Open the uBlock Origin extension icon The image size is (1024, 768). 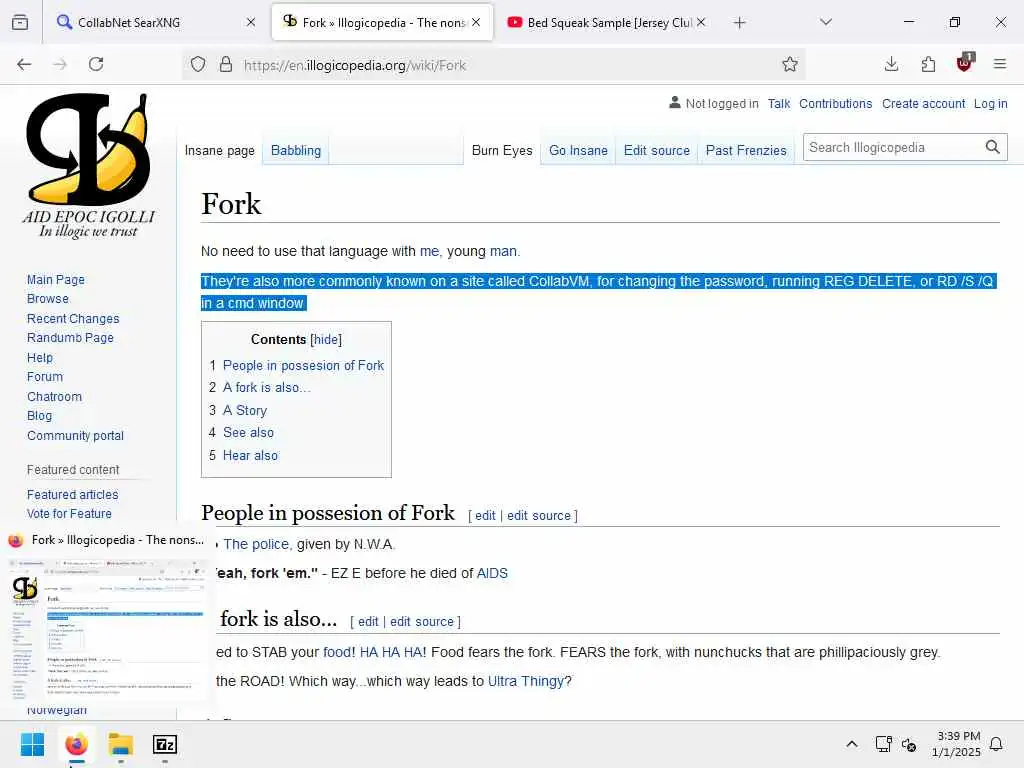tap(965, 63)
